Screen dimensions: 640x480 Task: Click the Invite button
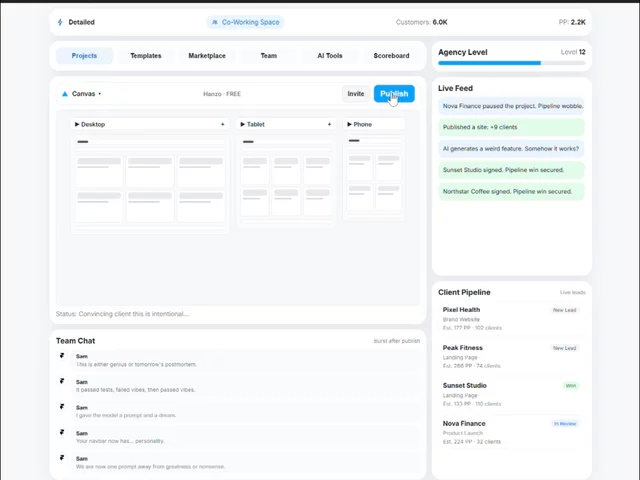[x=356, y=94]
